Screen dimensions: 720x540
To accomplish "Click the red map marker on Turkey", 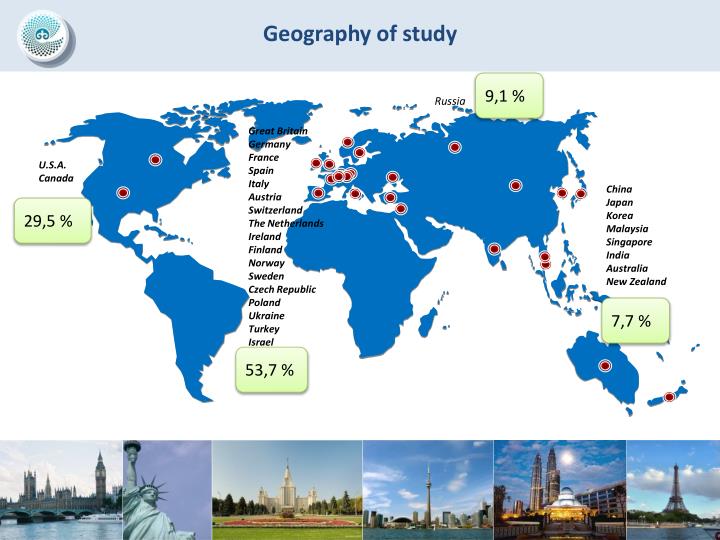I will (390, 197).
